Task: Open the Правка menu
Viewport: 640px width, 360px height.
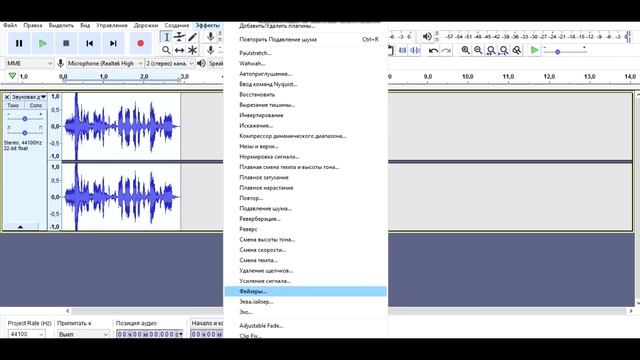Action: click(33, 25)
